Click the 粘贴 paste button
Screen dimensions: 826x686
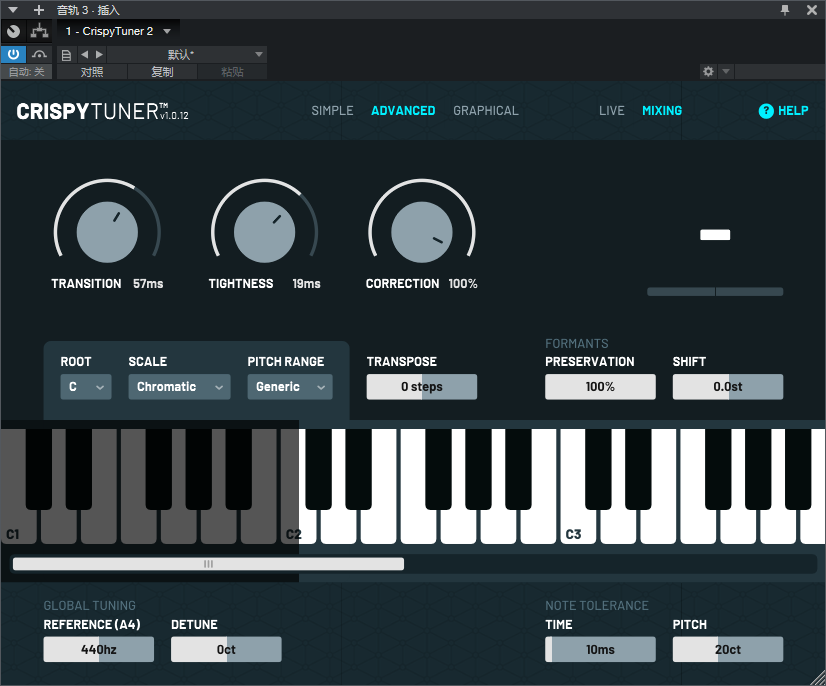(232, 72)
